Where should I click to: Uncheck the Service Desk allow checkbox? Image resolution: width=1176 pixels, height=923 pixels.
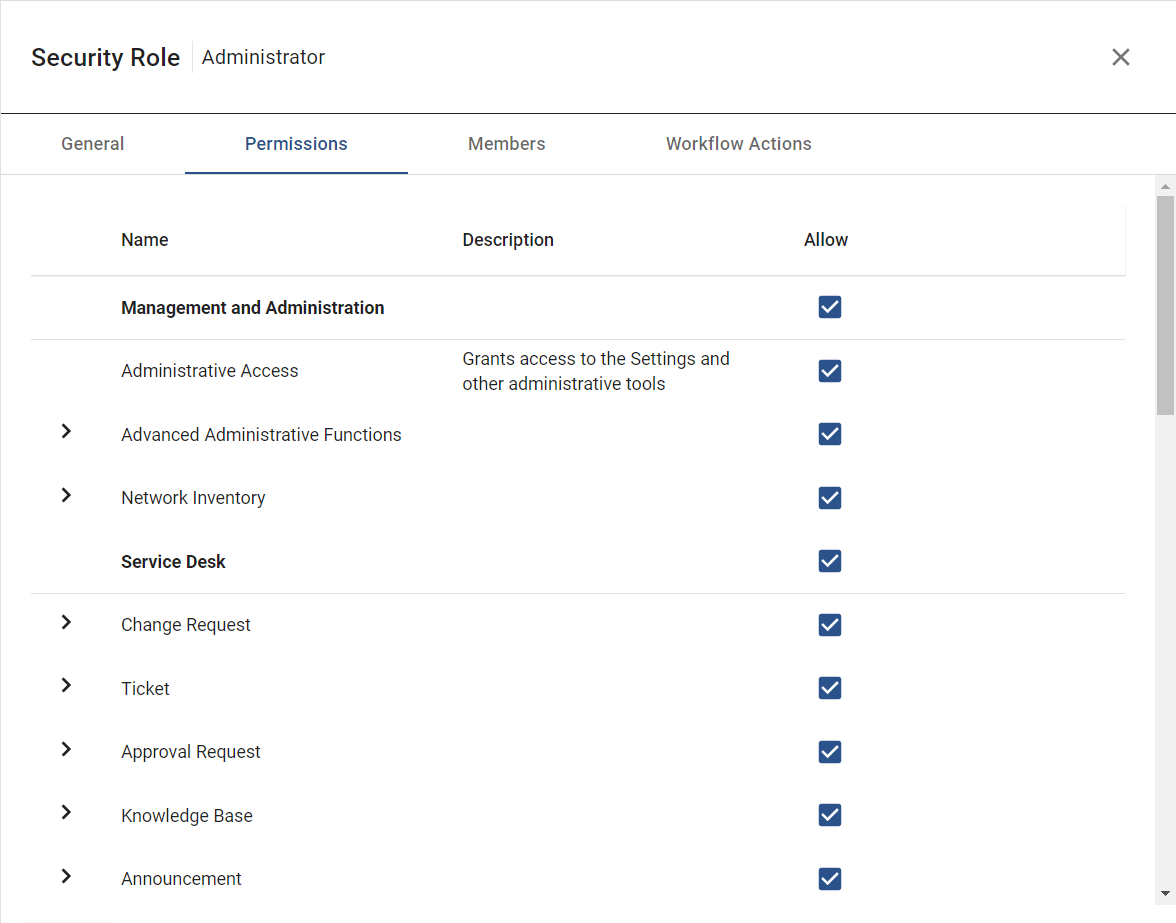[830, 561]
